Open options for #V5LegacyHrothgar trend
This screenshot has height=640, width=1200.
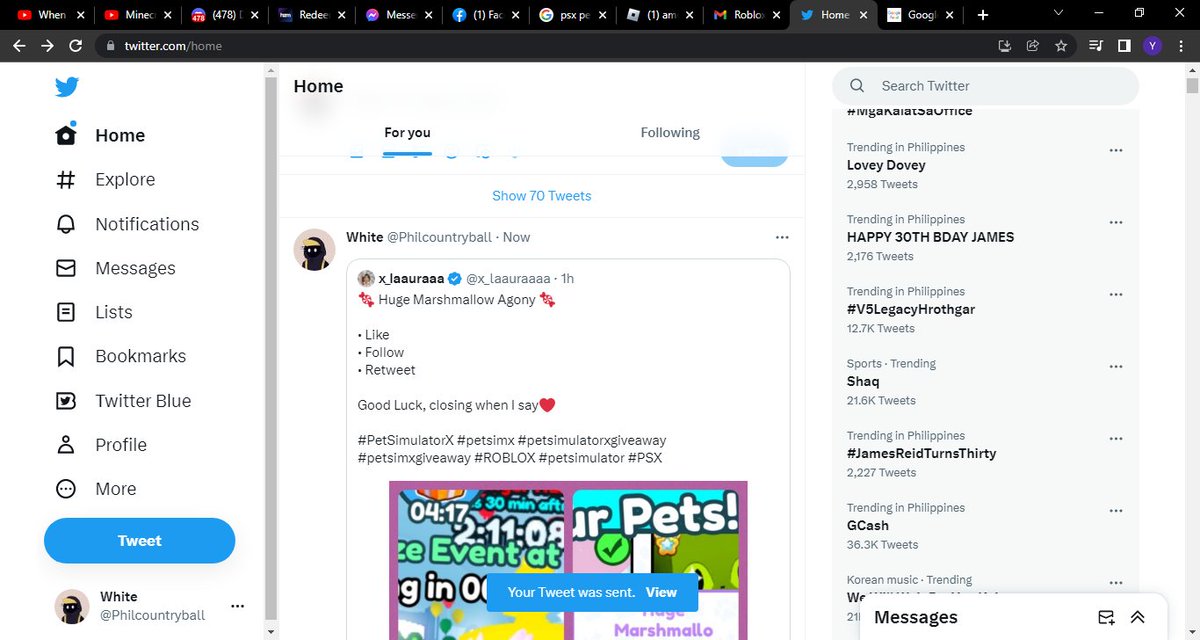point(1116,295)
